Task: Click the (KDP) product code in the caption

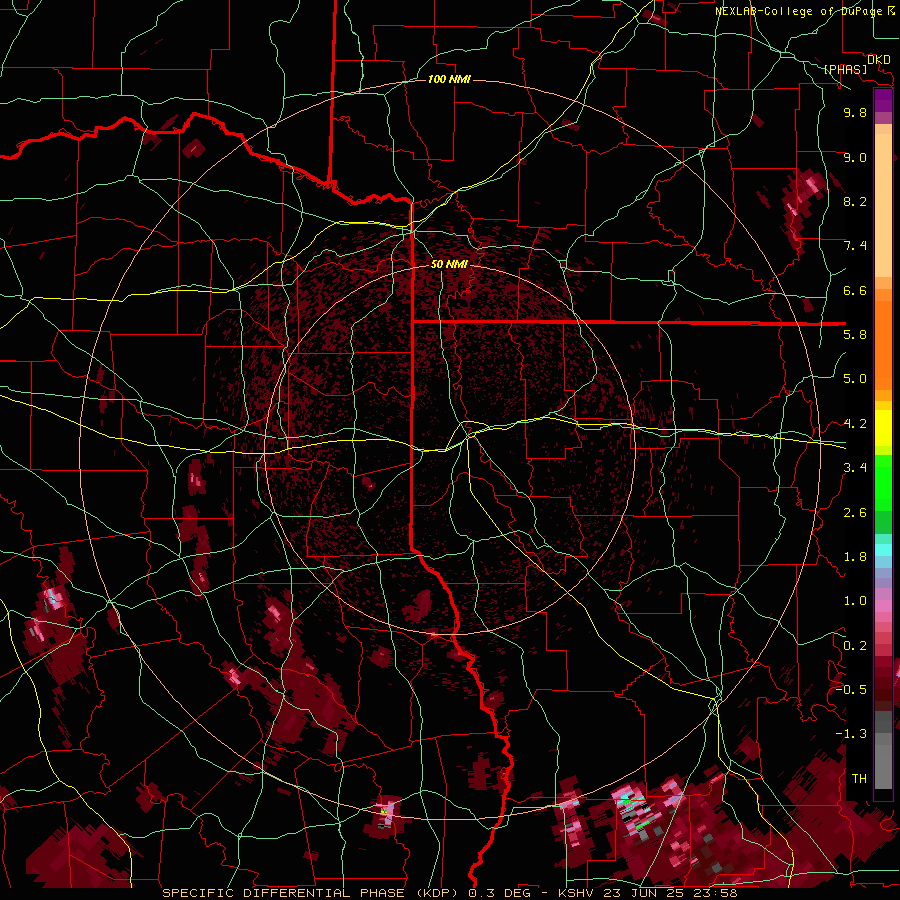Action: 437,893
